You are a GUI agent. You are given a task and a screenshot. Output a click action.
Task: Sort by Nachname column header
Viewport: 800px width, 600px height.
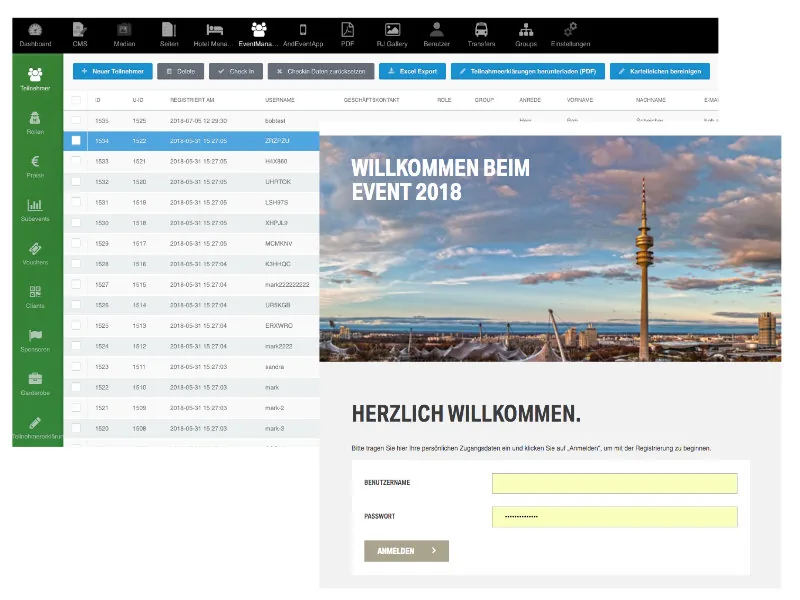[651, 100]
